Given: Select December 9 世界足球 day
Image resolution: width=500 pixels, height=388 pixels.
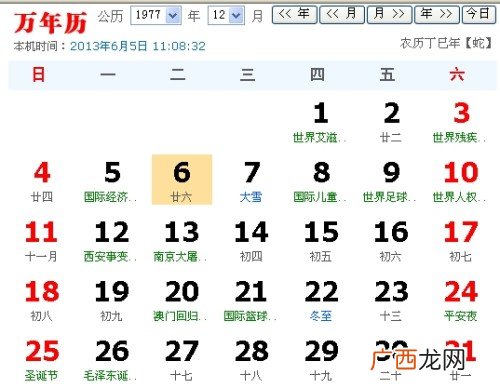Looking at the screenshot, I should point(391,182).
